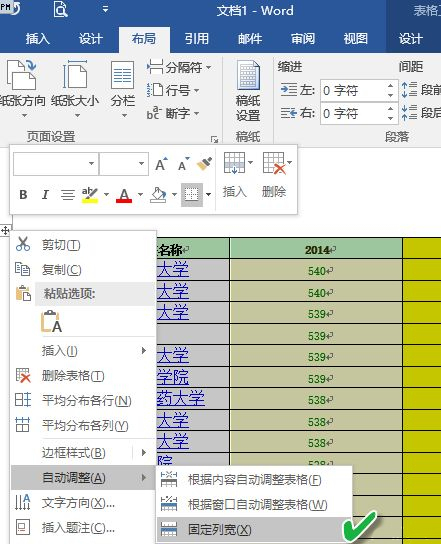This screenshot has height=544, width=441.
Task: Select Format Painter brush icon
Action: click(204, 163)
